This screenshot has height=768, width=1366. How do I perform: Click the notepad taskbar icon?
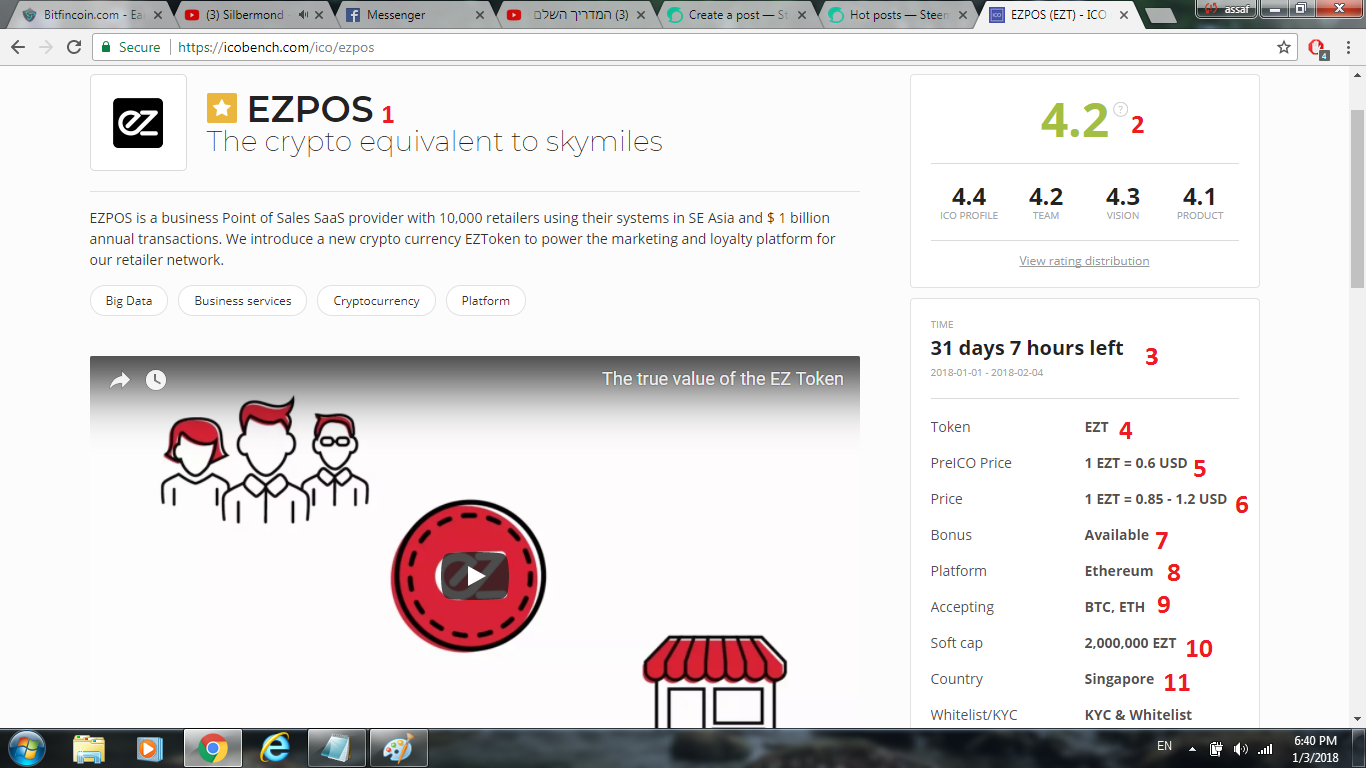[337, 748]
